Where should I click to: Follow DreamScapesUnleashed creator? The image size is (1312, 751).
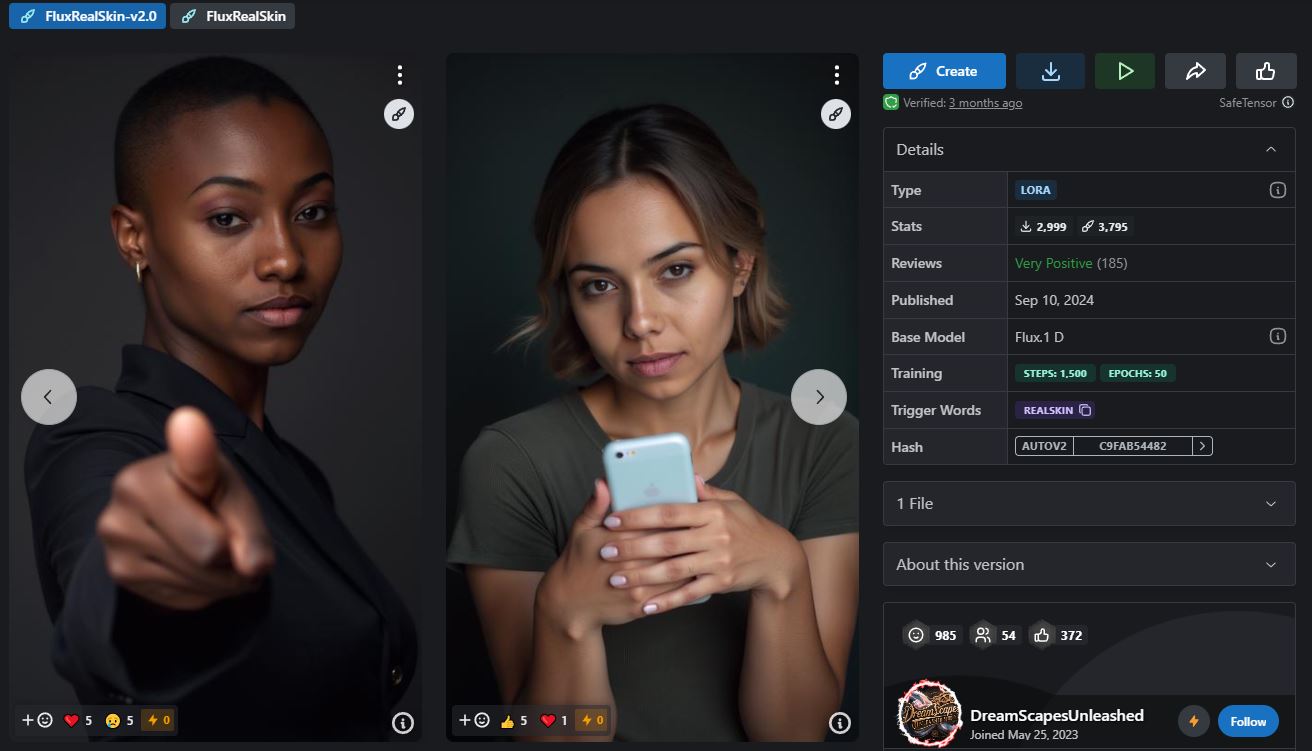tap(1247, 721)
